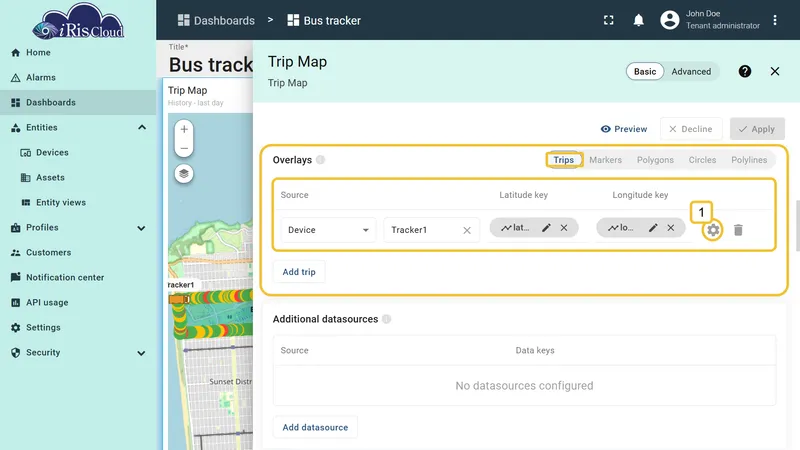Switch to Basic mode
The height and width of the screenshot is (450, 800).
tap(645, 71)
